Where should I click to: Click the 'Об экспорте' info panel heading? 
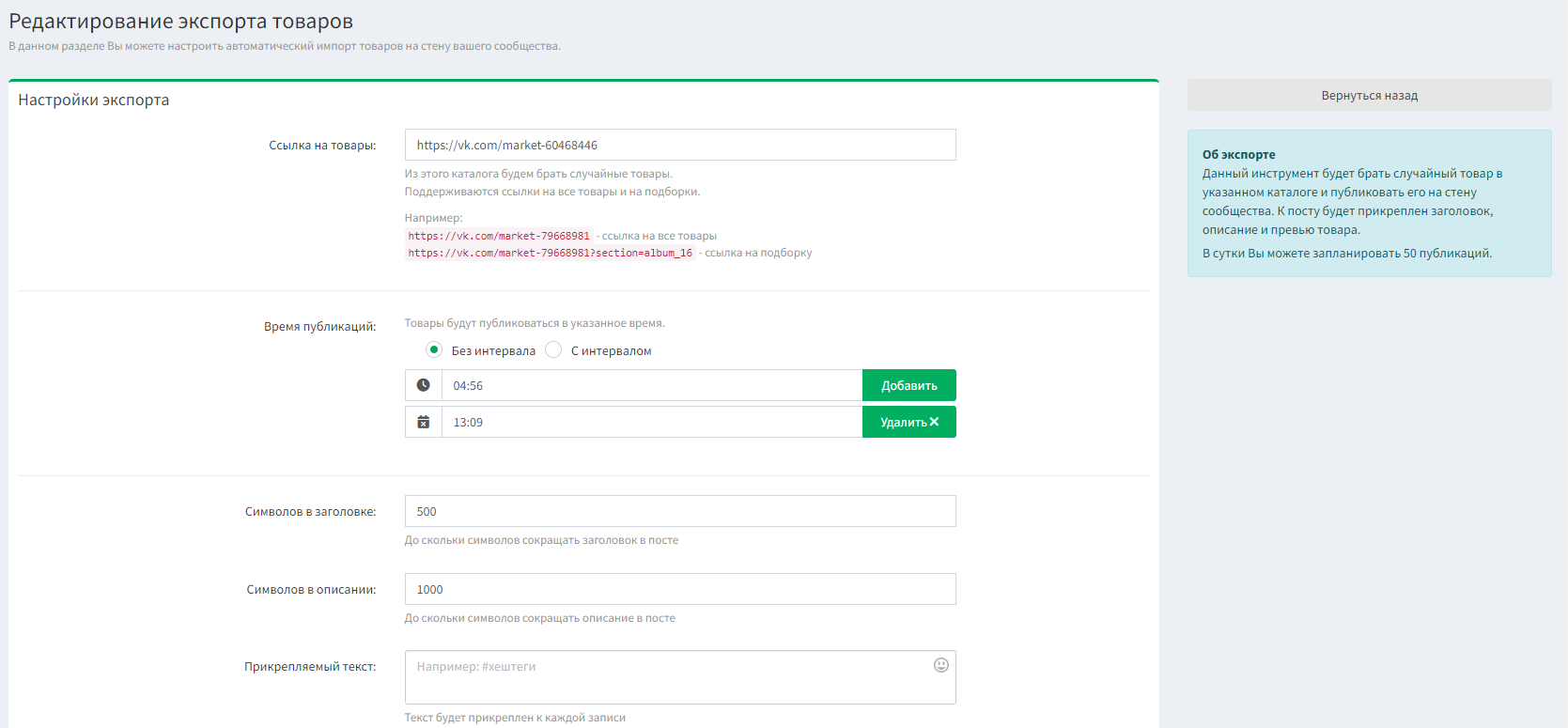[x=1238, y=154]
